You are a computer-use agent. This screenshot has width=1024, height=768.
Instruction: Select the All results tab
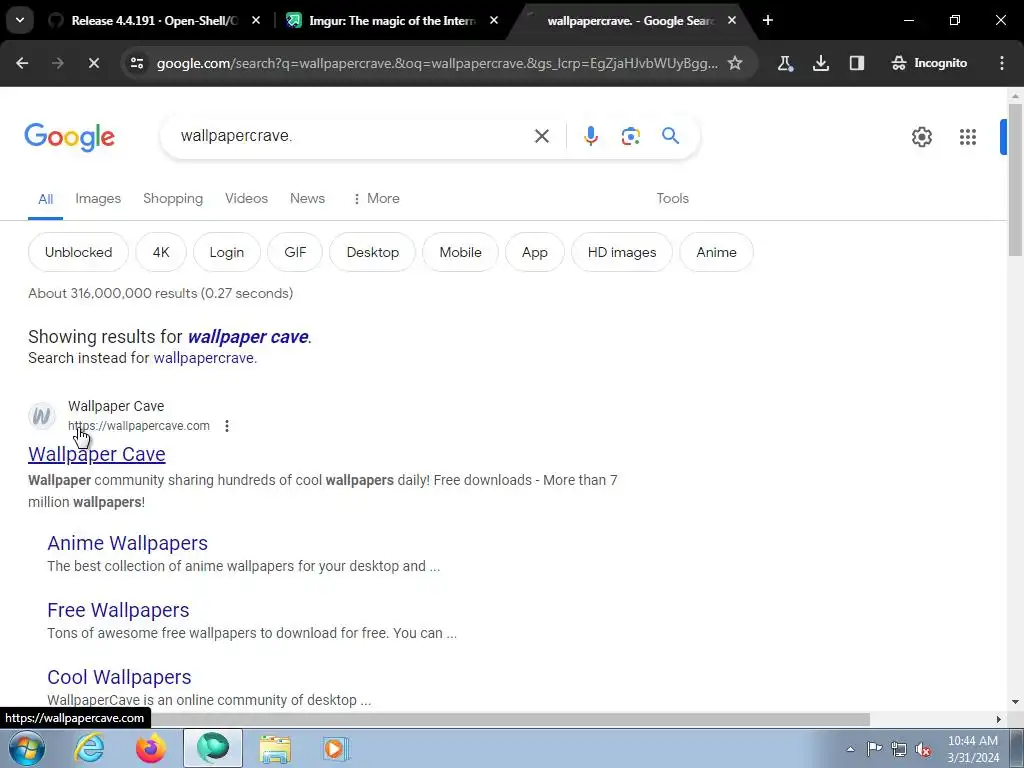[x=45, y=199]
